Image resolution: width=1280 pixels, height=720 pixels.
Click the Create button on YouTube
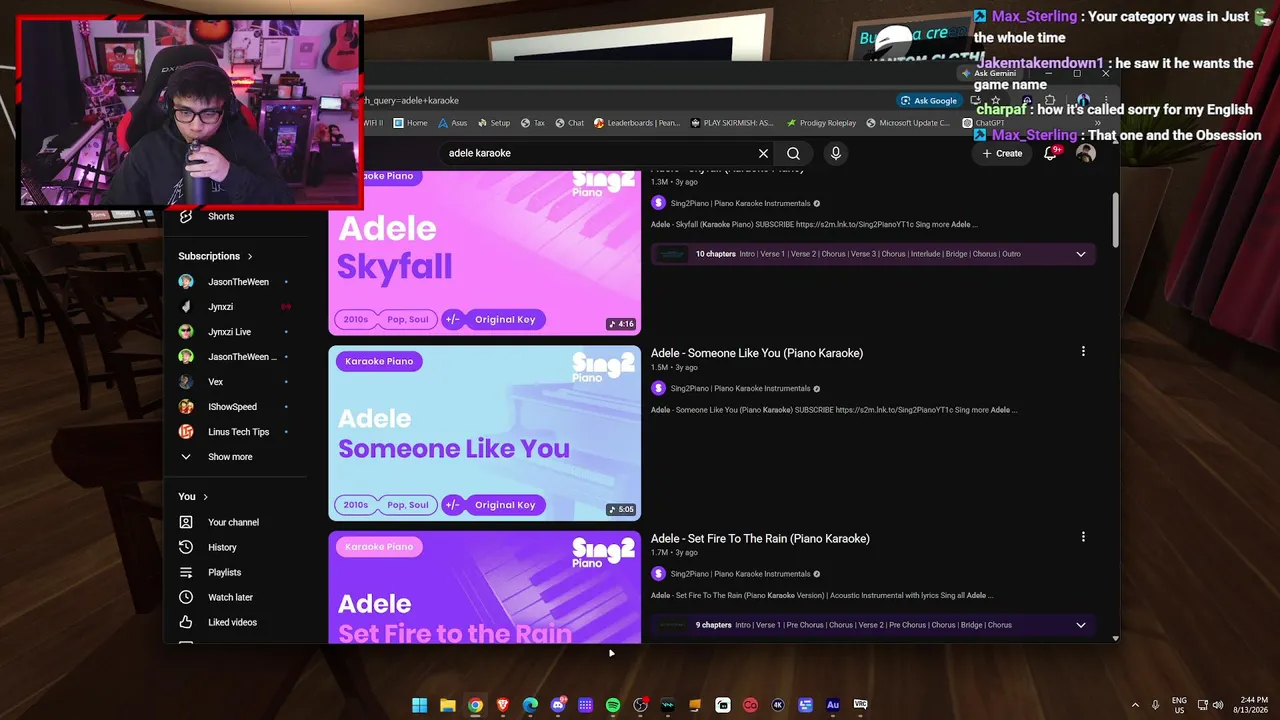coord(1002,153)
